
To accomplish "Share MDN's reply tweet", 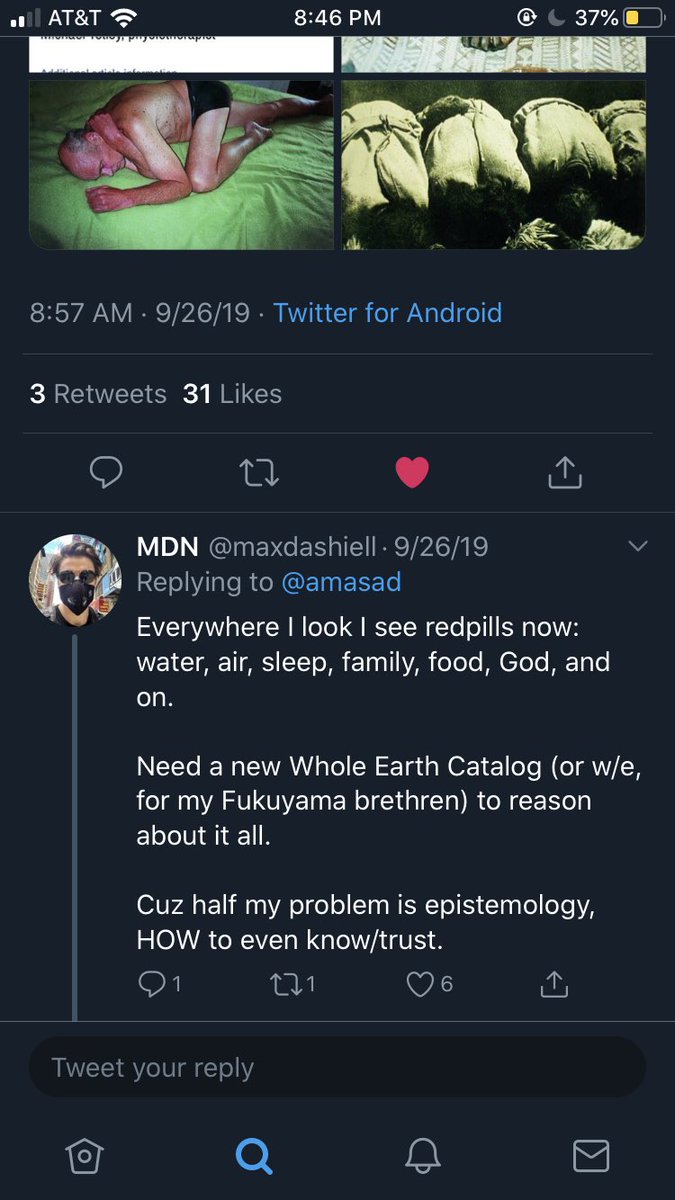I will tap(553, 984).
